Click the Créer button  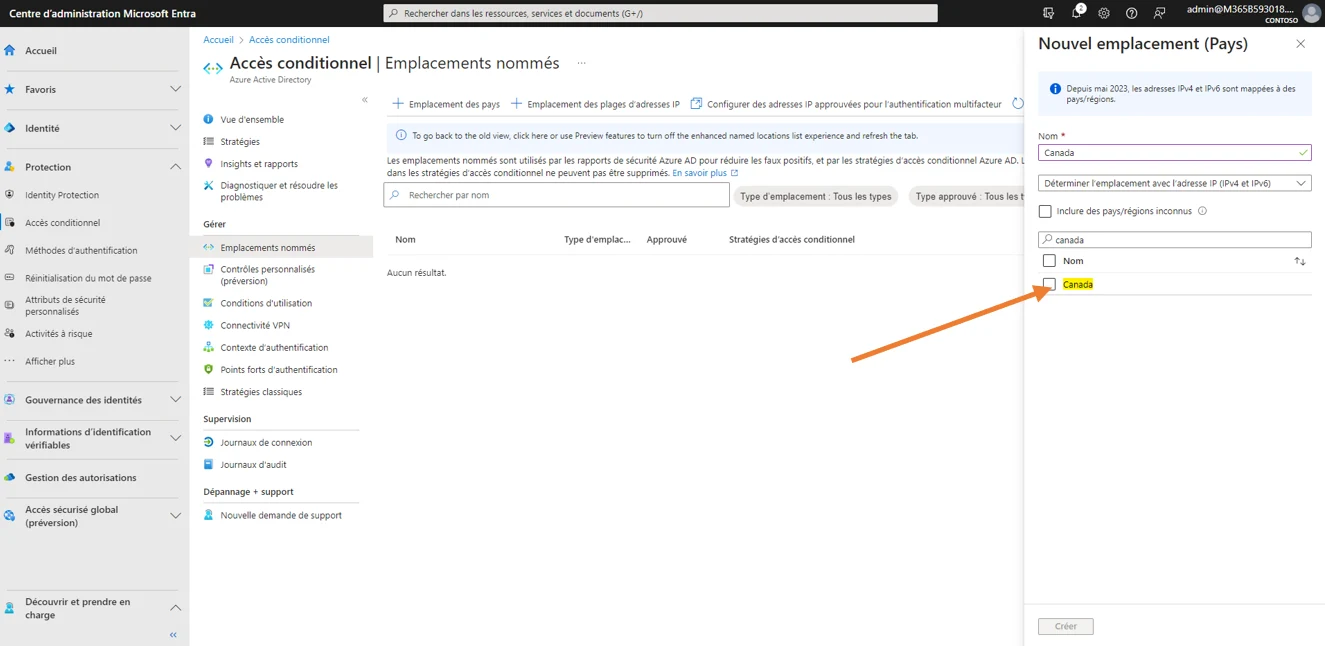pos(1065,626)
